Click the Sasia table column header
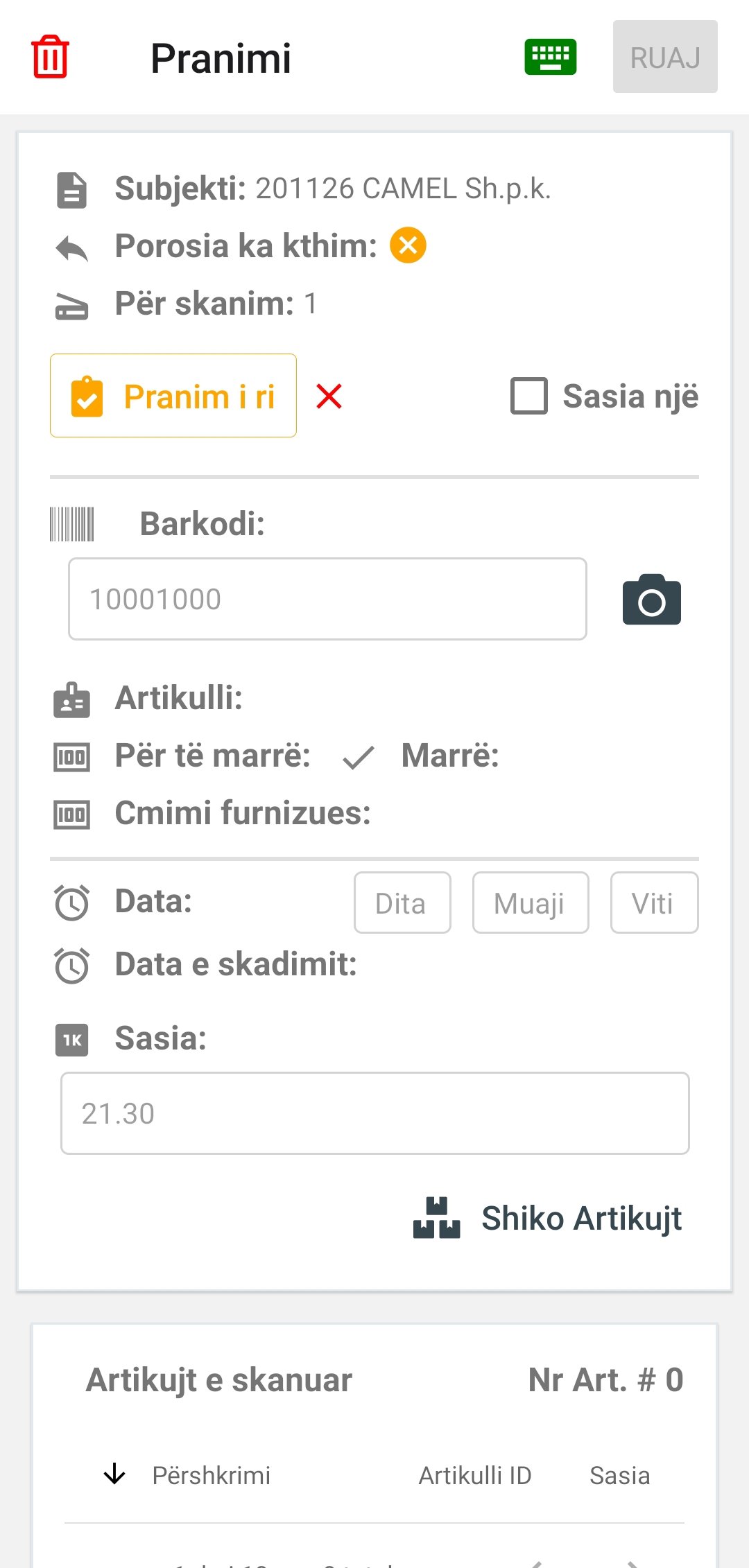The width and height of the screenshot is (749, 1568). [x=619, y=1475]
